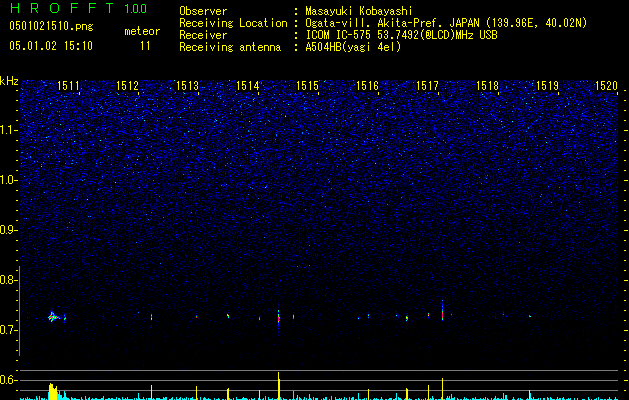Click the 0.9 kHz frequency label

click(x=8, y=230)
